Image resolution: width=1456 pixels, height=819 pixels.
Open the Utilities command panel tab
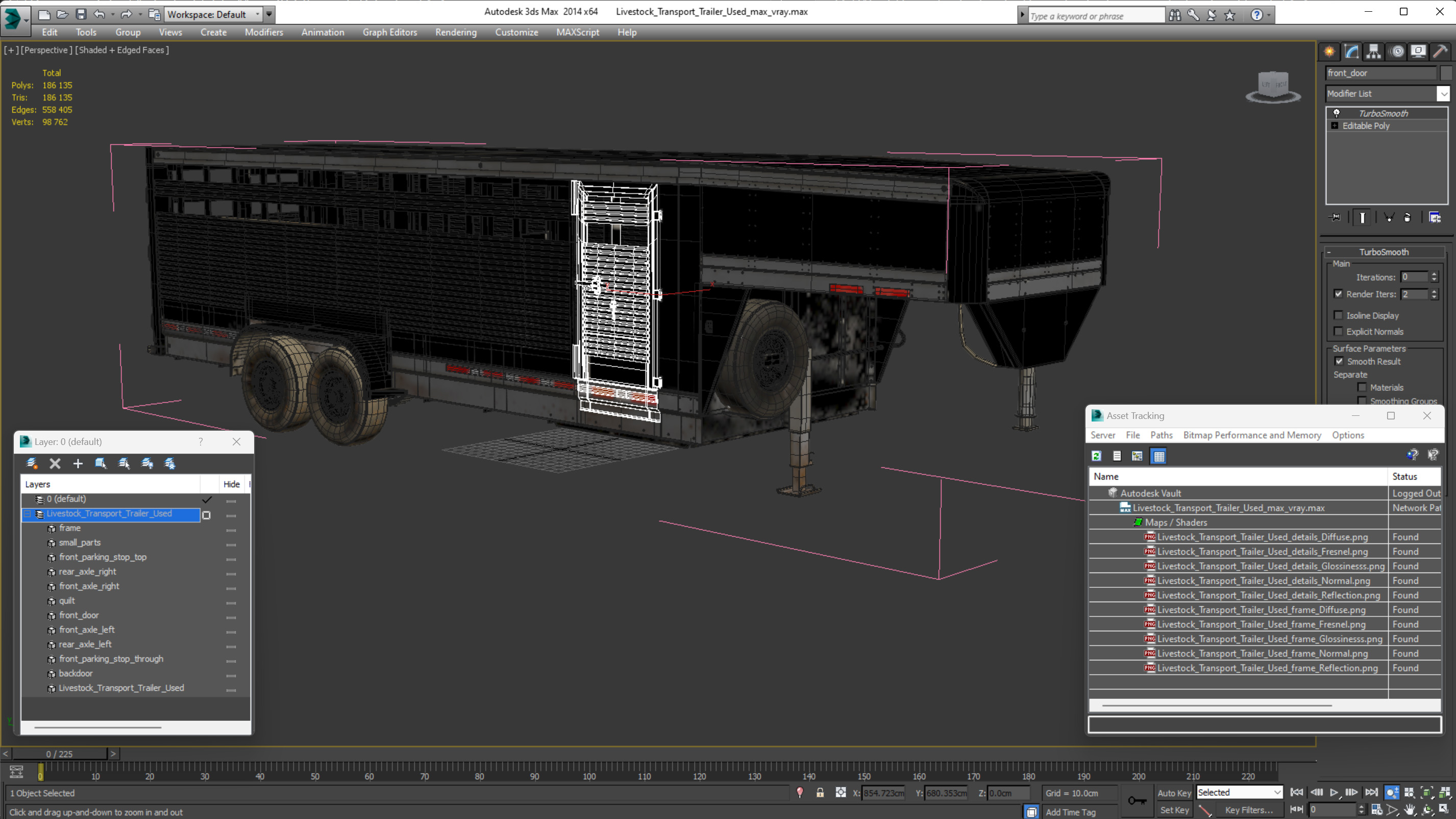point(1440,52)
